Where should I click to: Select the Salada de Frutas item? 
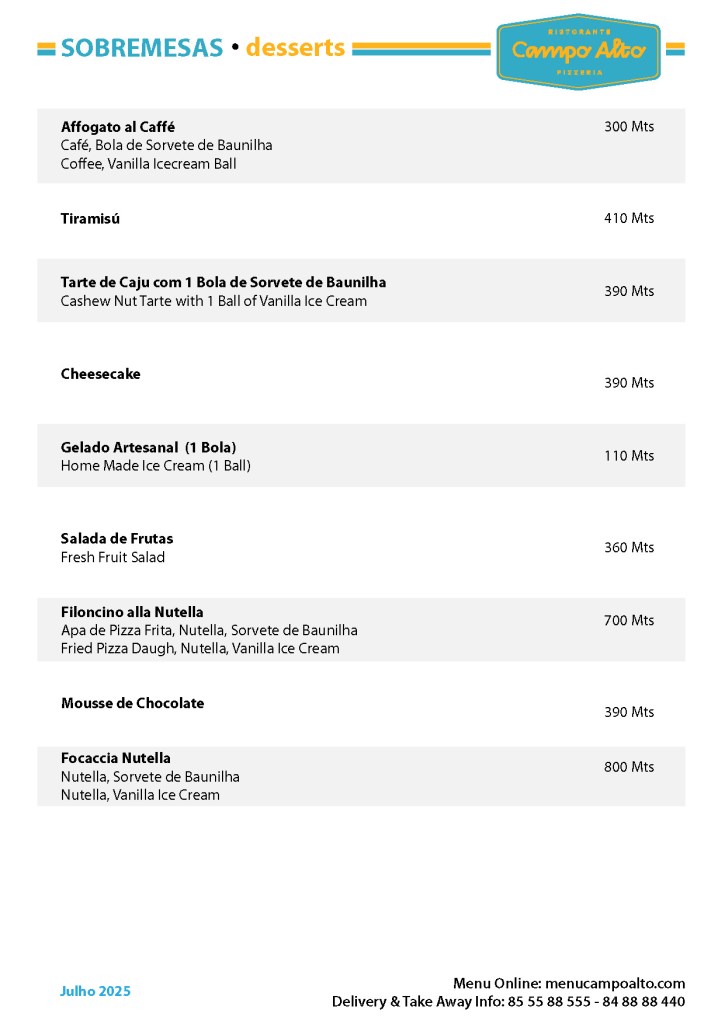(x=117, y=539)
